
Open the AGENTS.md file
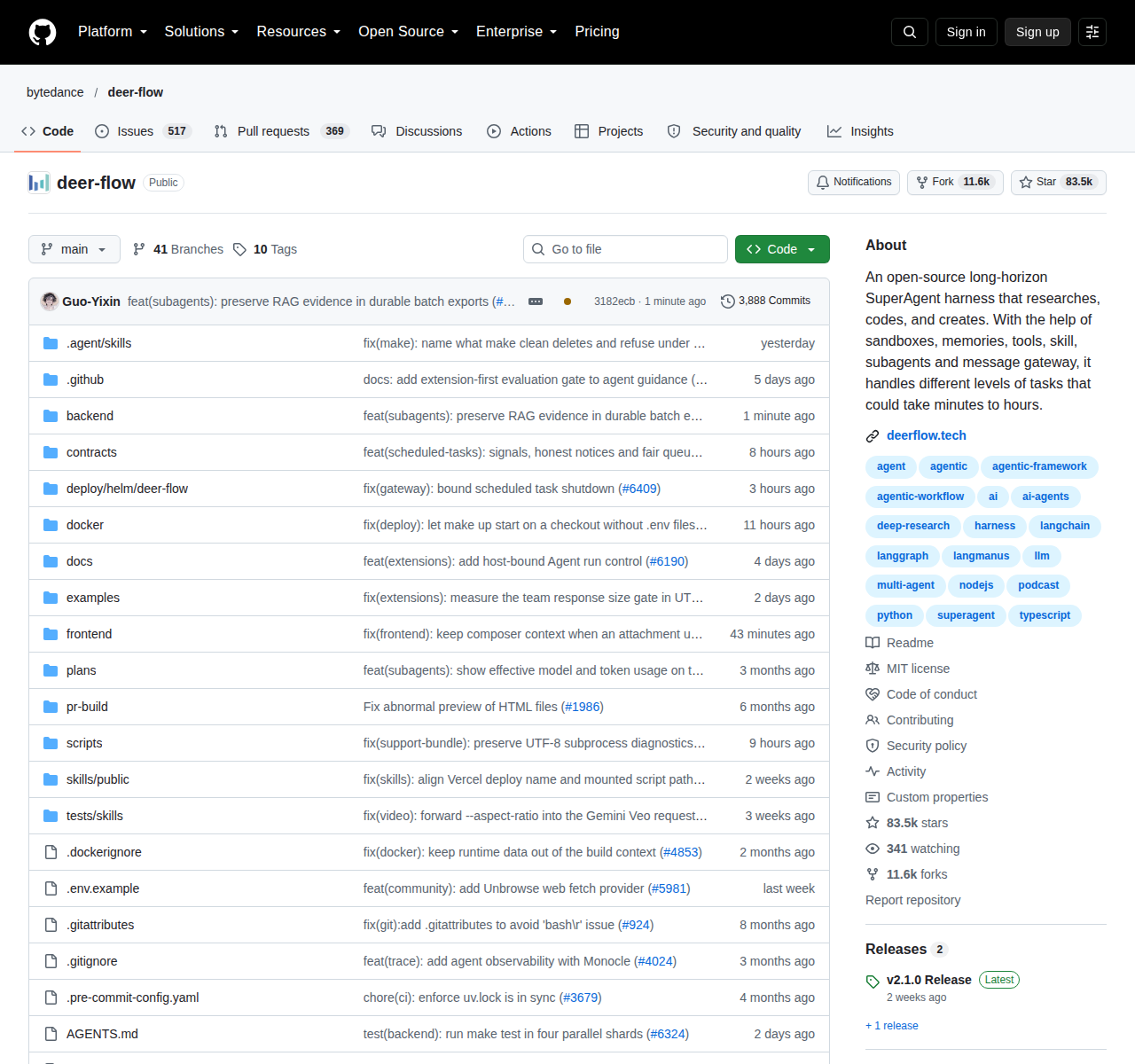point(102,1034)
